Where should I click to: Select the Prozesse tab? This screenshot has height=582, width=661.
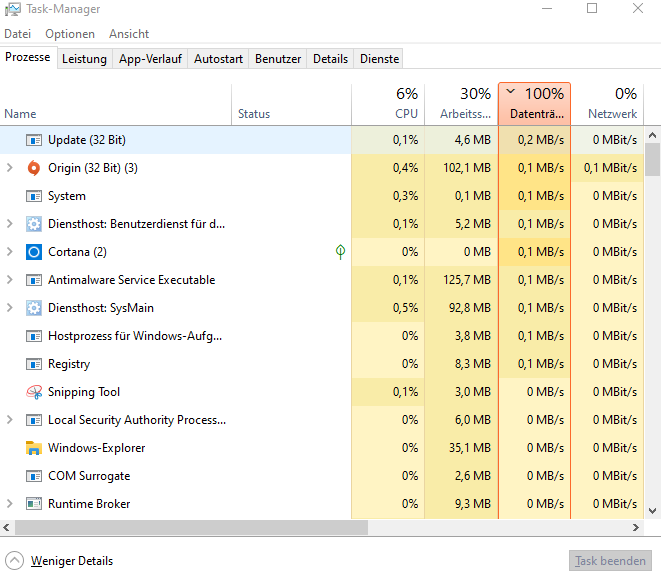coord(28,57)
